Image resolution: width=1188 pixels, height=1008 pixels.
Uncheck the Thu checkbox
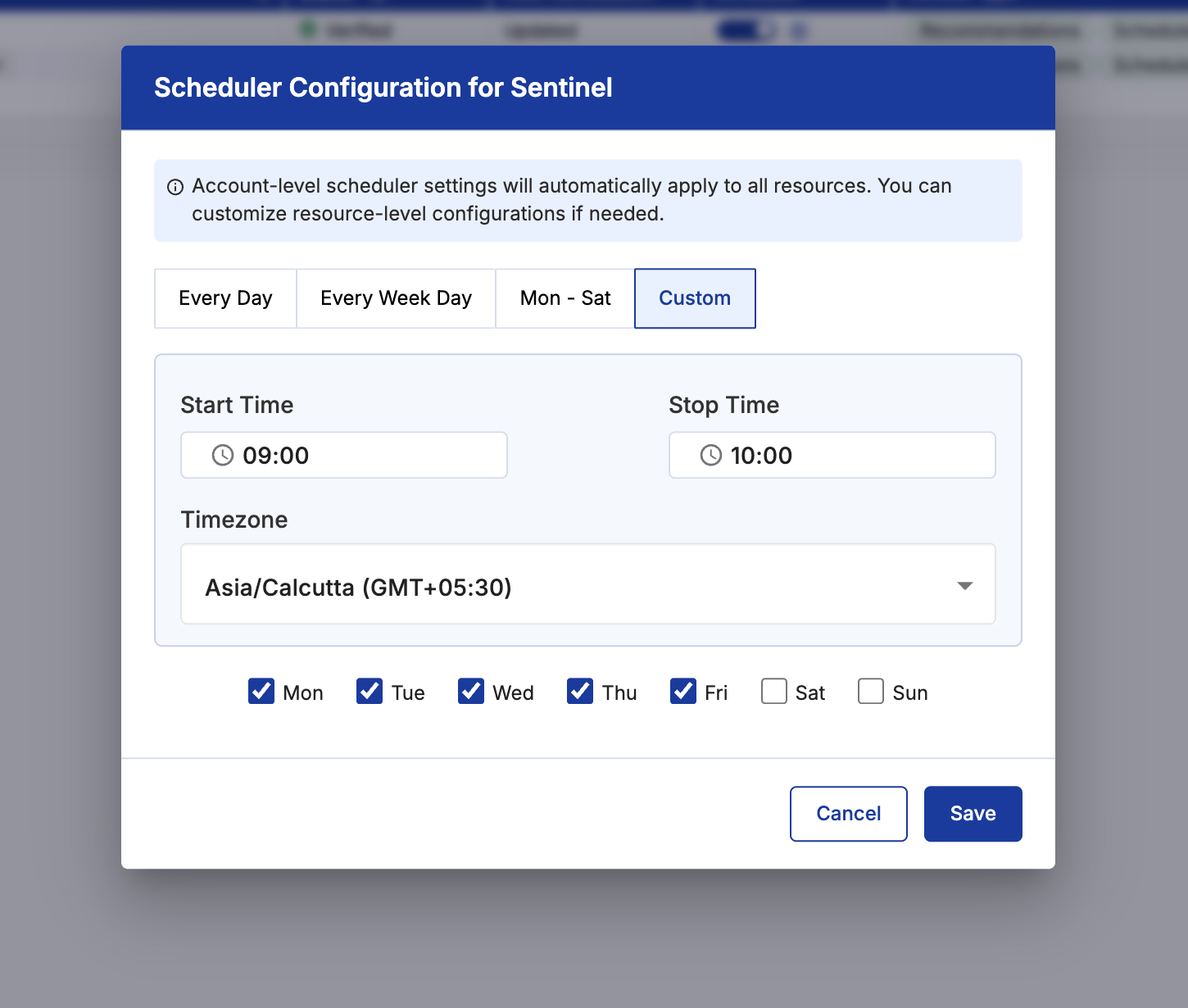(580, 691)
